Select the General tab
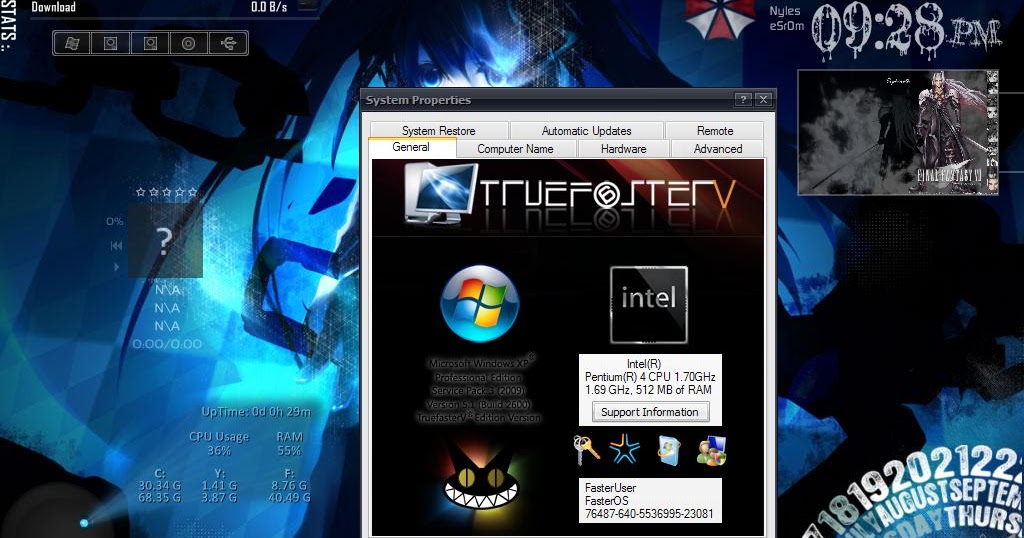 (x=411, y=148)
